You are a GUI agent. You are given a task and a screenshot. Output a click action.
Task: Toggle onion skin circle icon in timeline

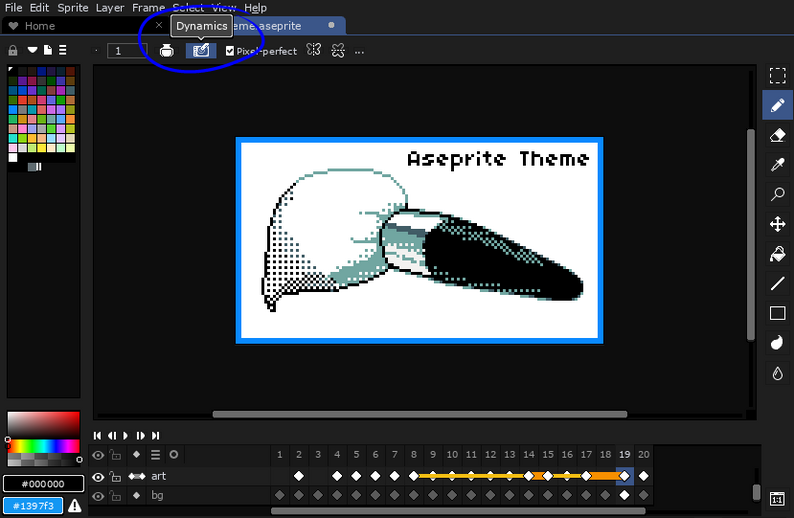(174, 454)
